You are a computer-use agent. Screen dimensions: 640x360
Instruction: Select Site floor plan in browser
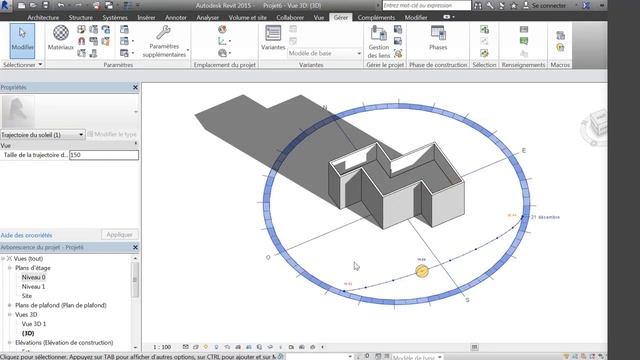coord(27,296)
